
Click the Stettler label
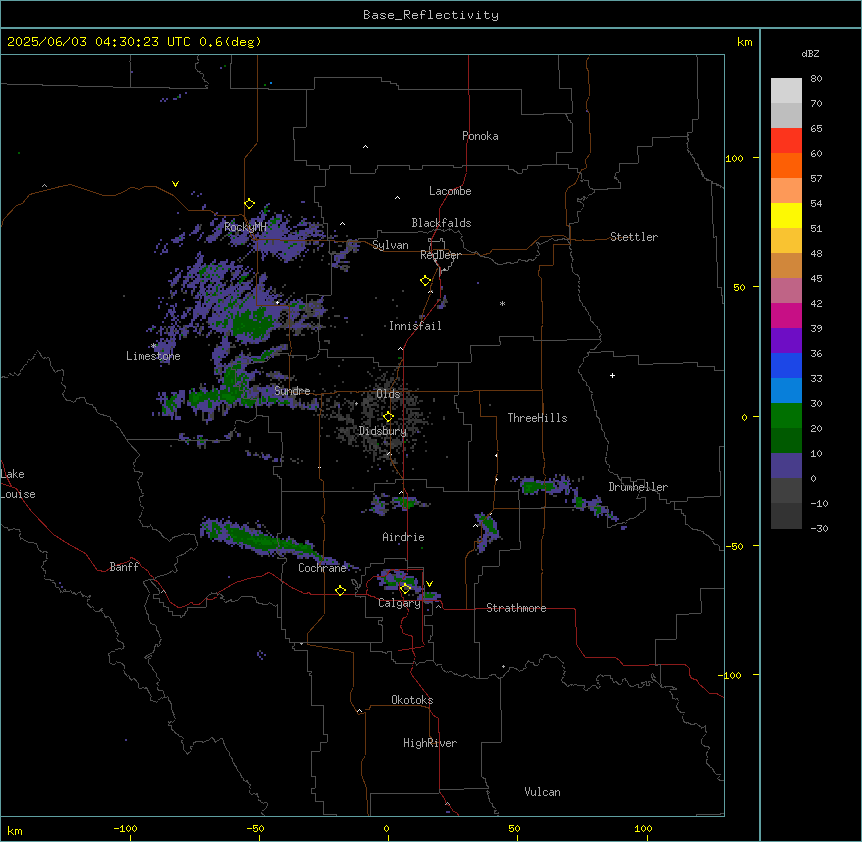(634, 237)
